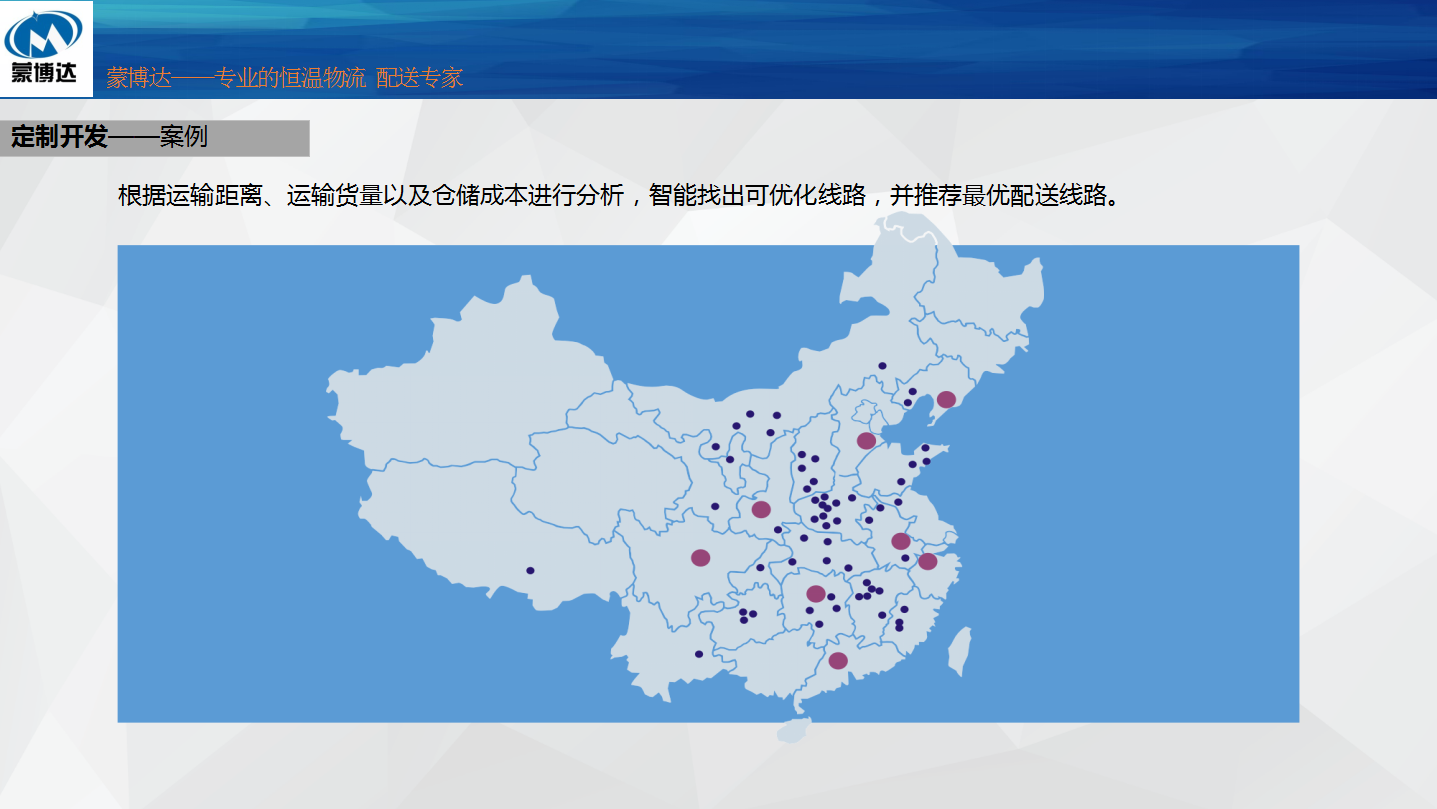Click the large purple marker in Sichuan
1437x809 pixels.
coord(700,558)
